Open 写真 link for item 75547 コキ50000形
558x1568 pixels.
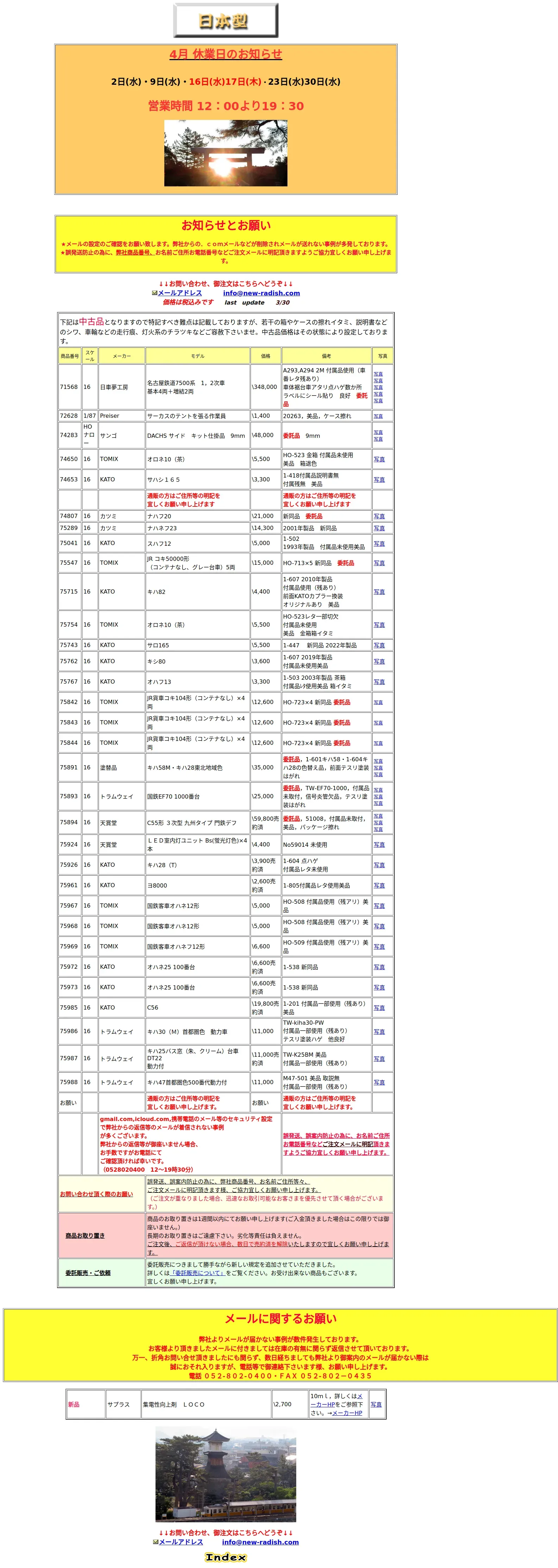[379, 563]
